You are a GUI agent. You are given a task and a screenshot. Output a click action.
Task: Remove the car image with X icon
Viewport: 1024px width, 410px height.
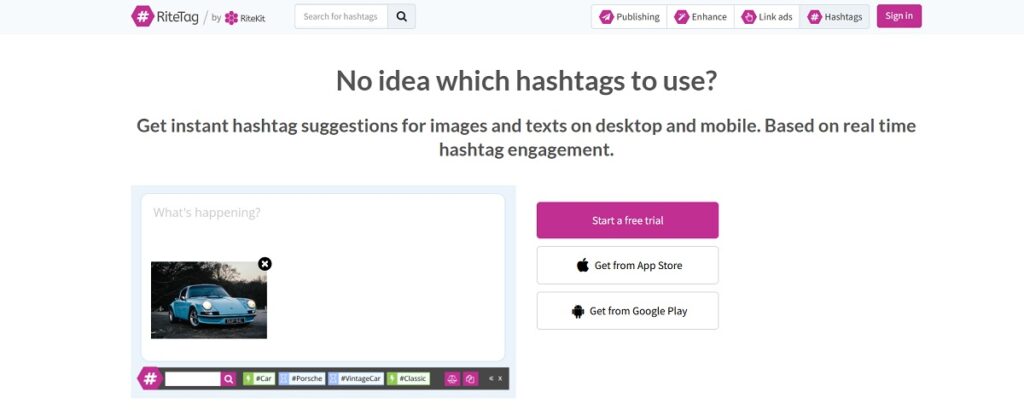265,264
